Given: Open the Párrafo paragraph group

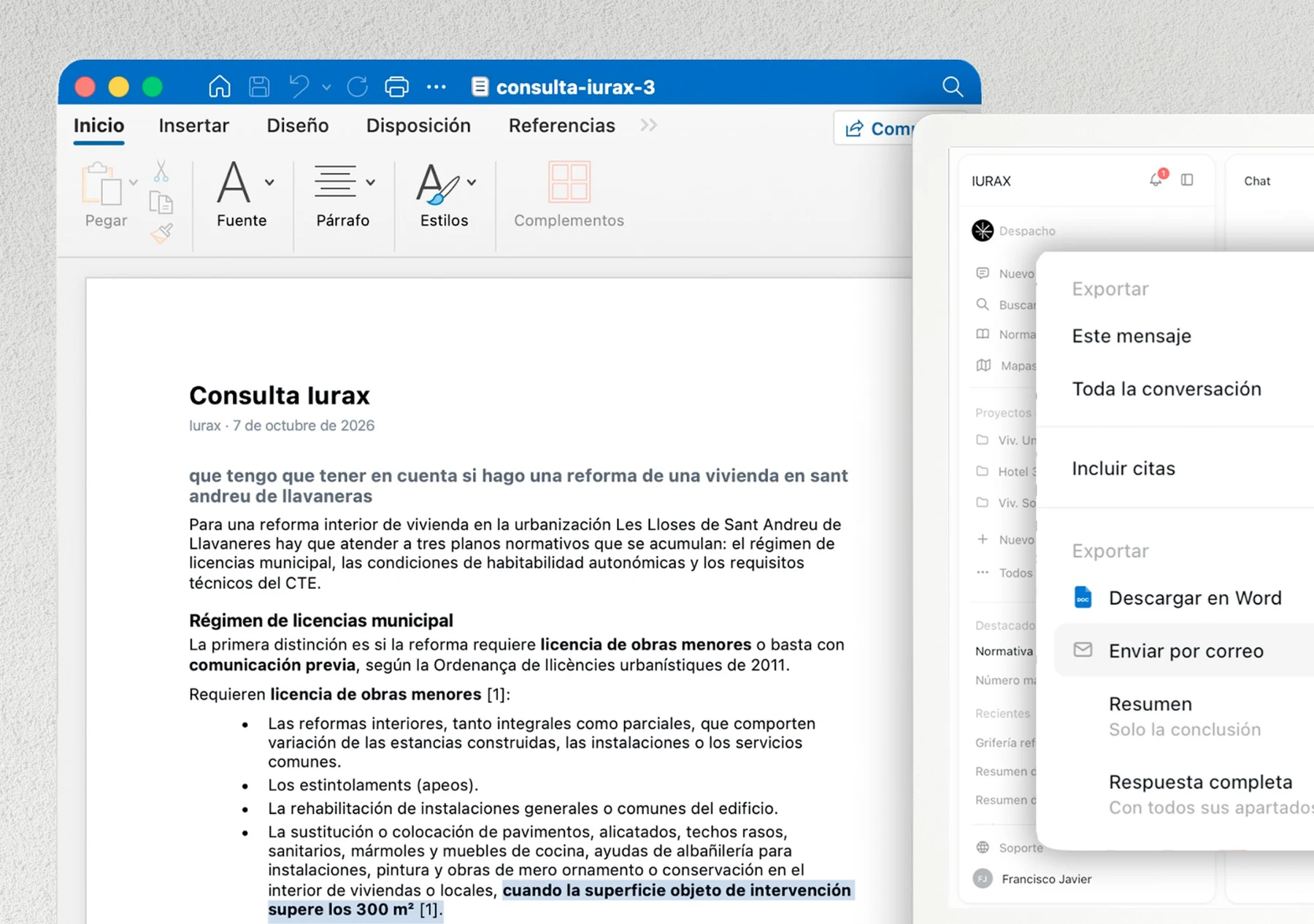Looking at the screenshot, I should pos(343,195).
